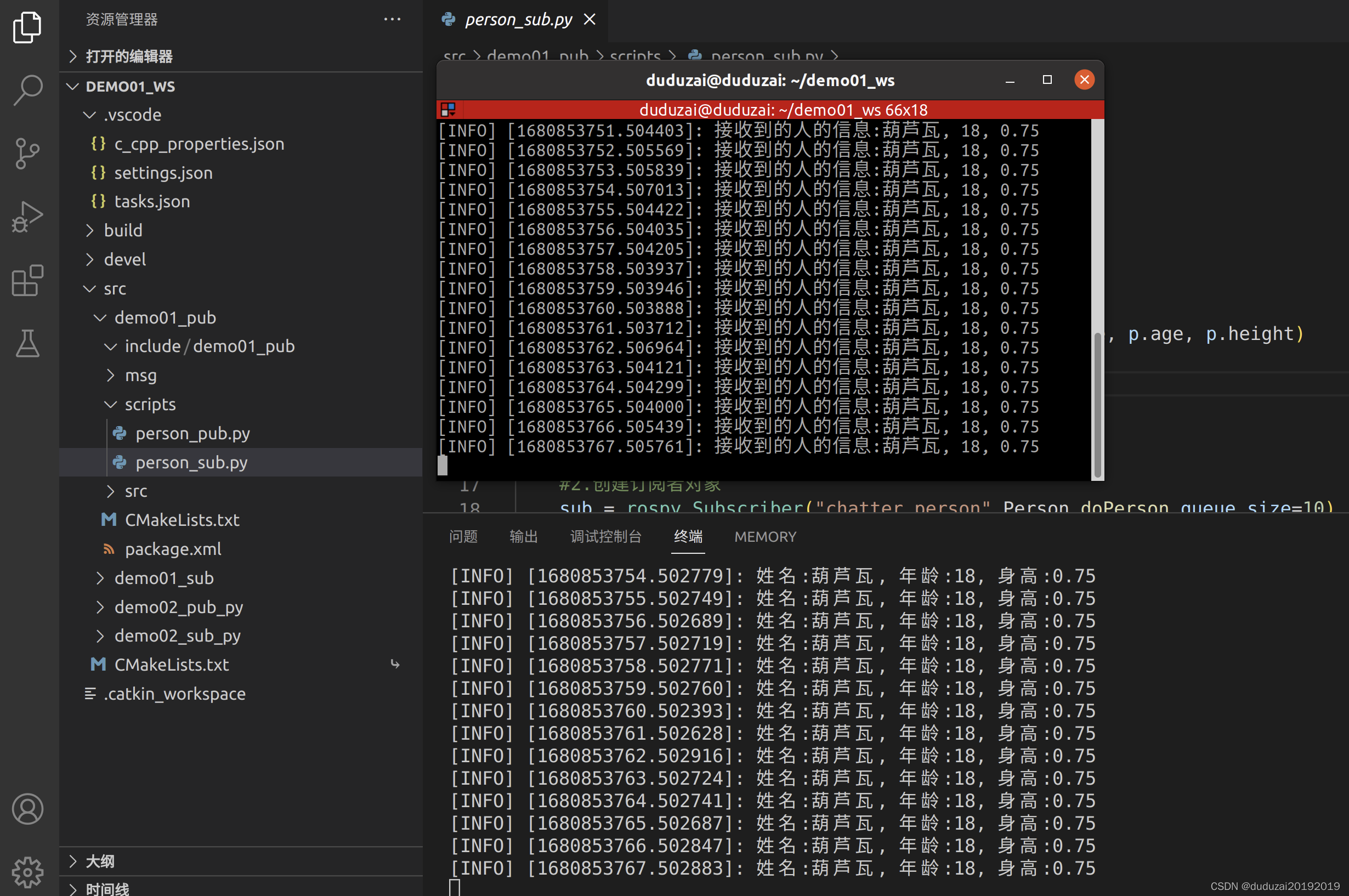
Task: Open the Run and Debug view
Action: pos(27,217)
